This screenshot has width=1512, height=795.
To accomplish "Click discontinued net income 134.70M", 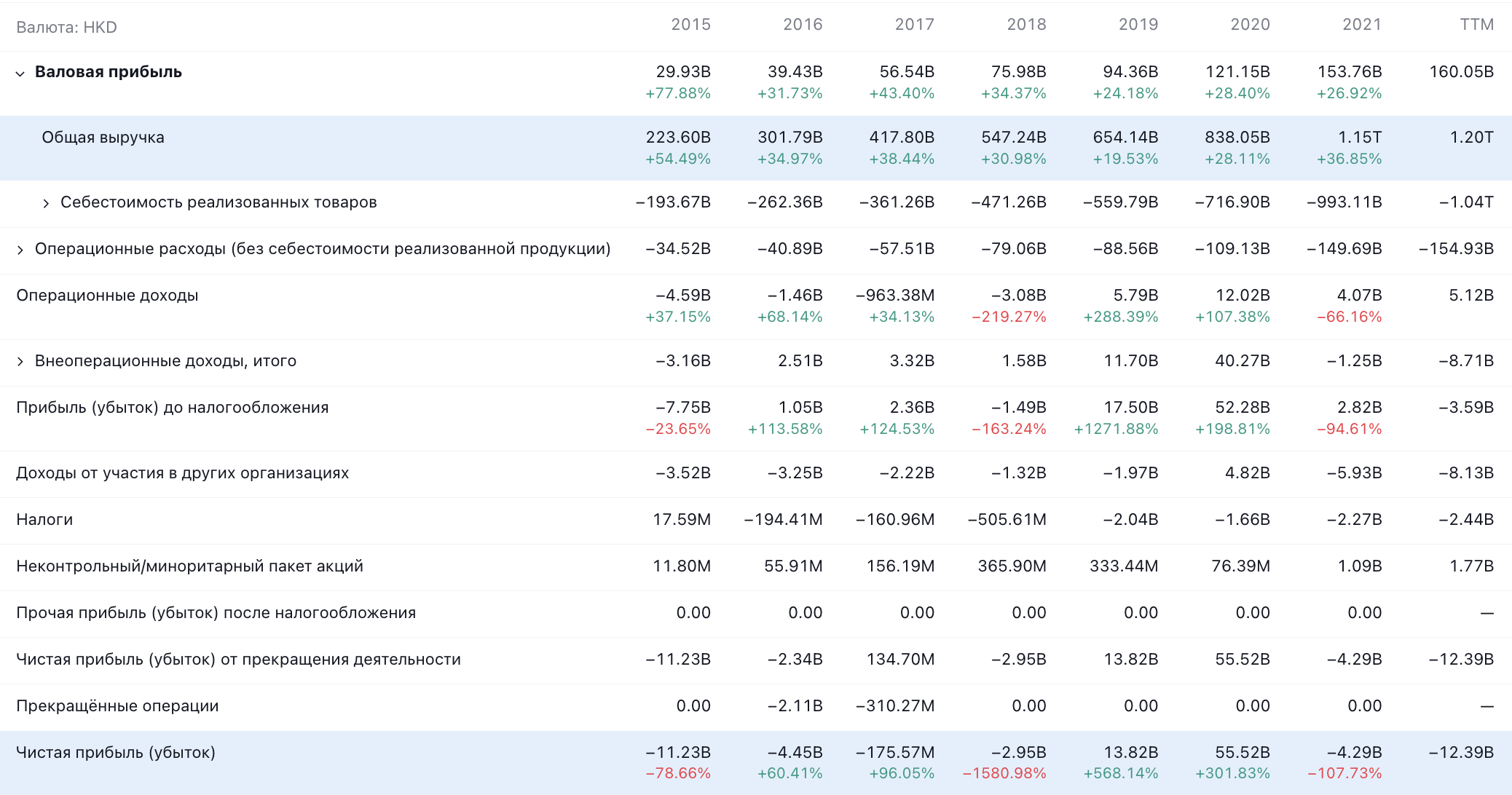I will [x=900, y=660].
